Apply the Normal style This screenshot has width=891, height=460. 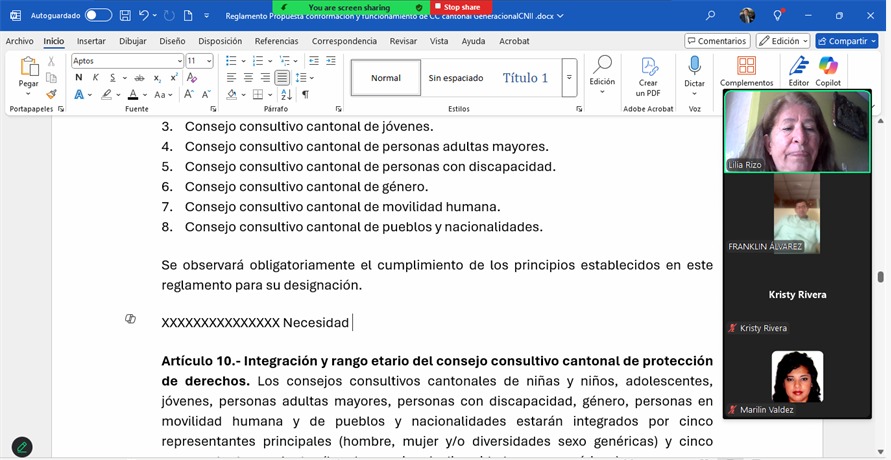tap(386, 78)
